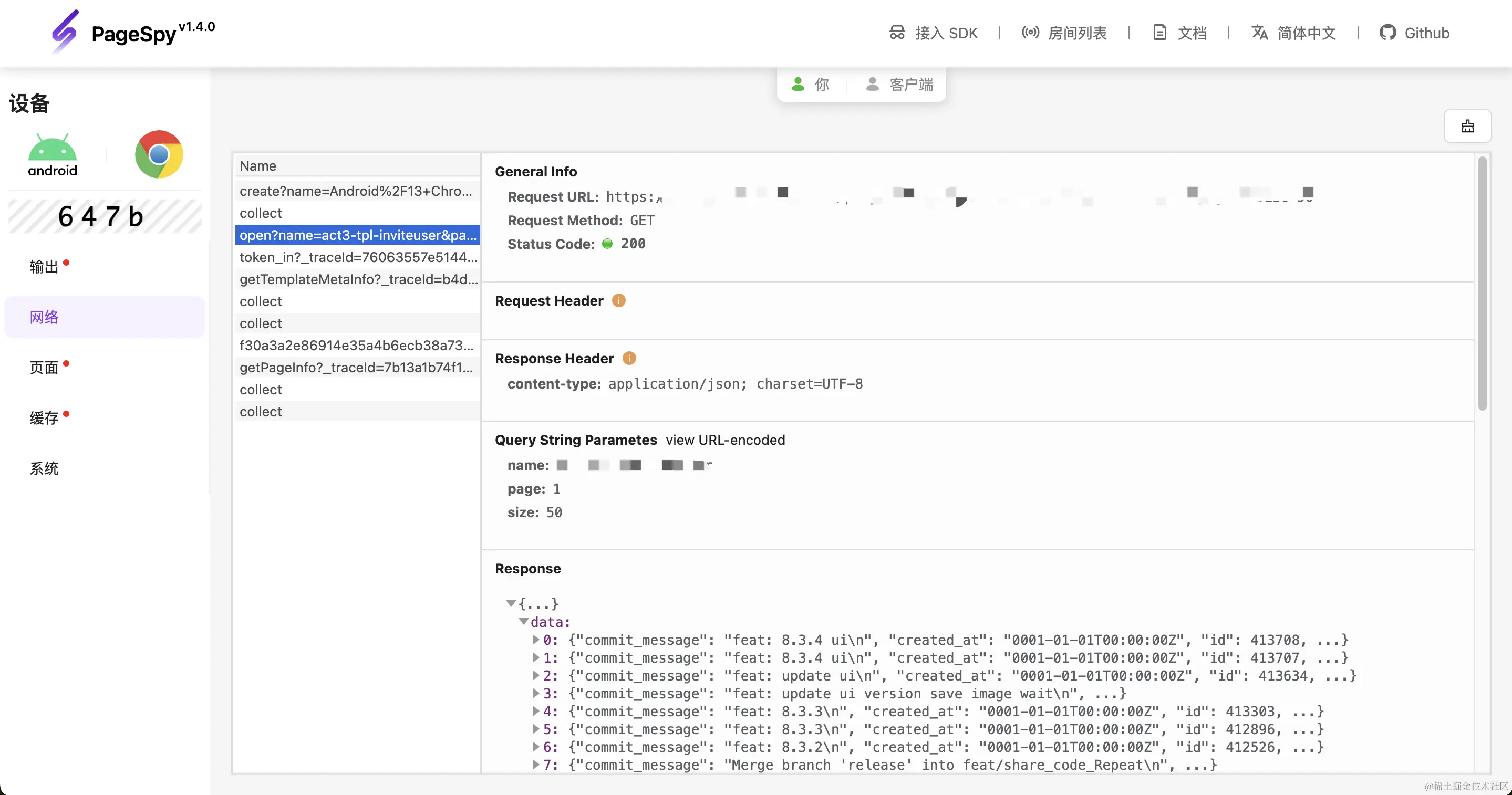Open the 简体中文 language selector
Image resolution: width=1512 pixels, height=795 pixels.
point(1293,33)
